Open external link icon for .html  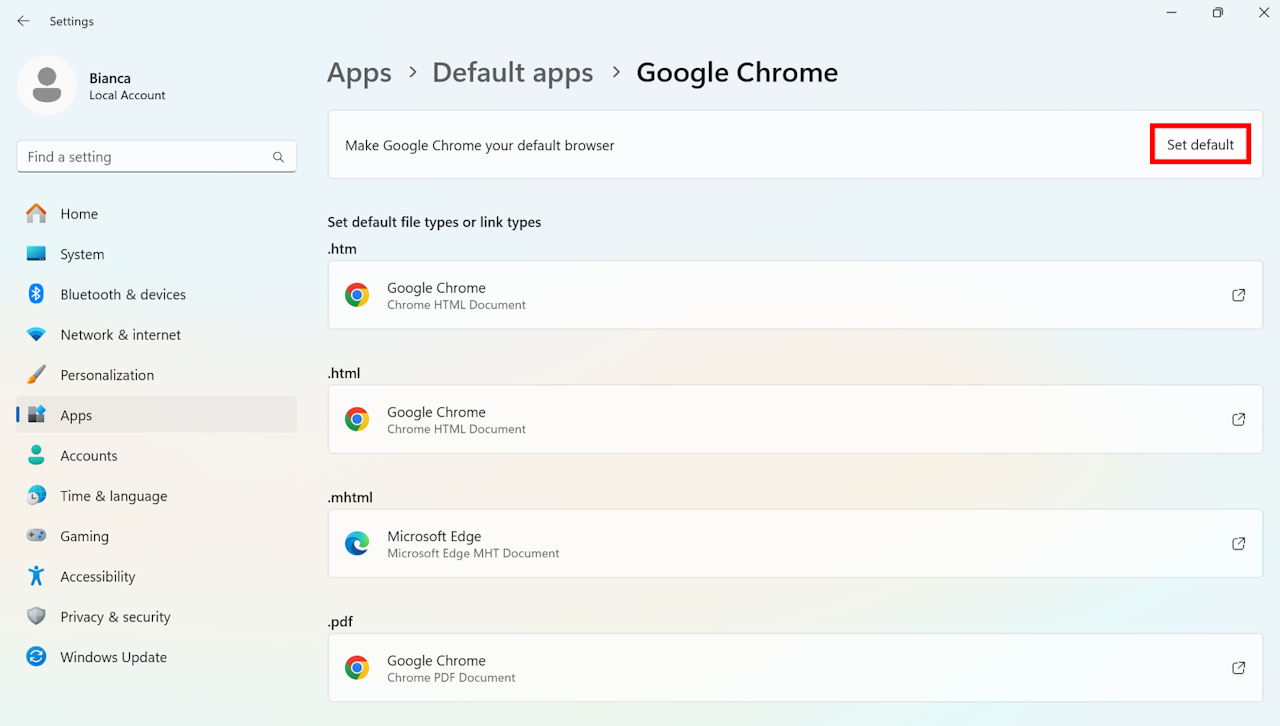coord(1238,419)
